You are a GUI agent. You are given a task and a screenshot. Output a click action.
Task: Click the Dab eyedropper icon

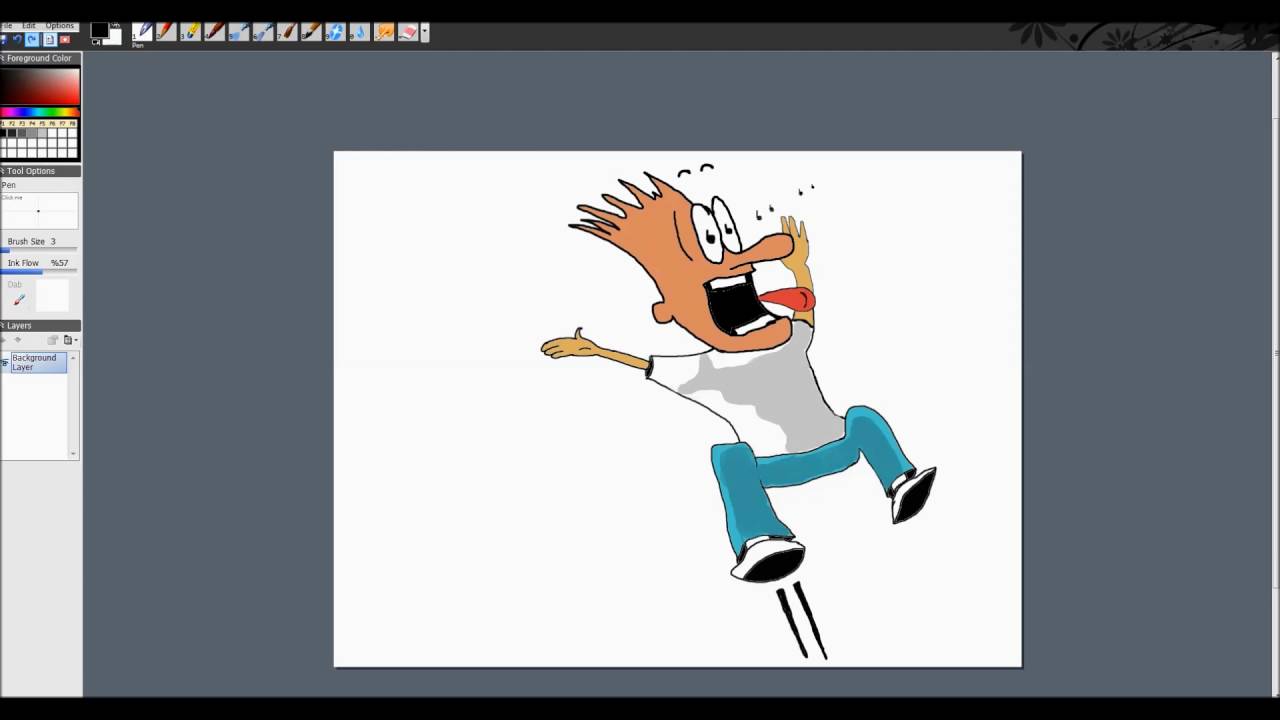[19, 299]
